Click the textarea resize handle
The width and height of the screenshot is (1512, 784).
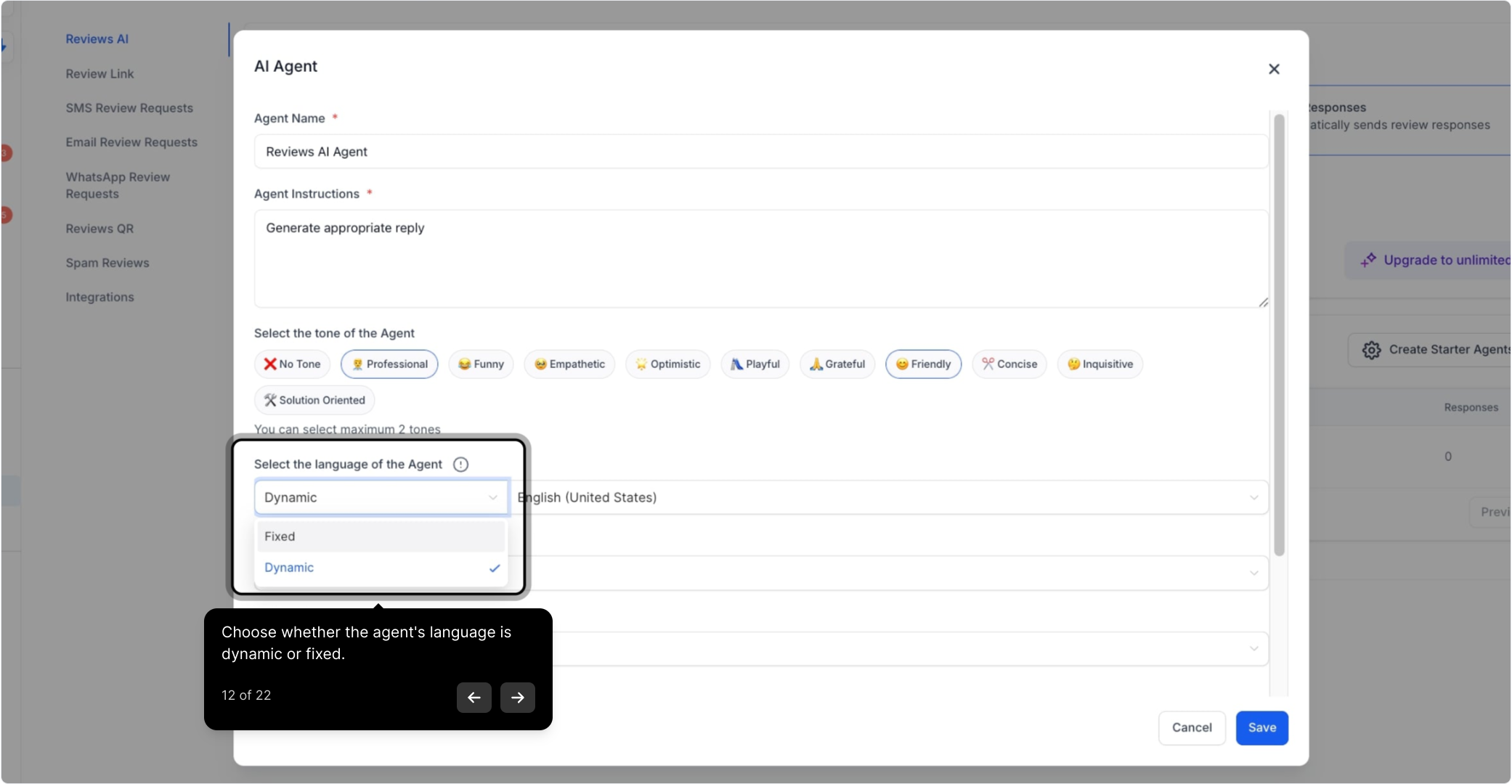tap(1264, 303)
